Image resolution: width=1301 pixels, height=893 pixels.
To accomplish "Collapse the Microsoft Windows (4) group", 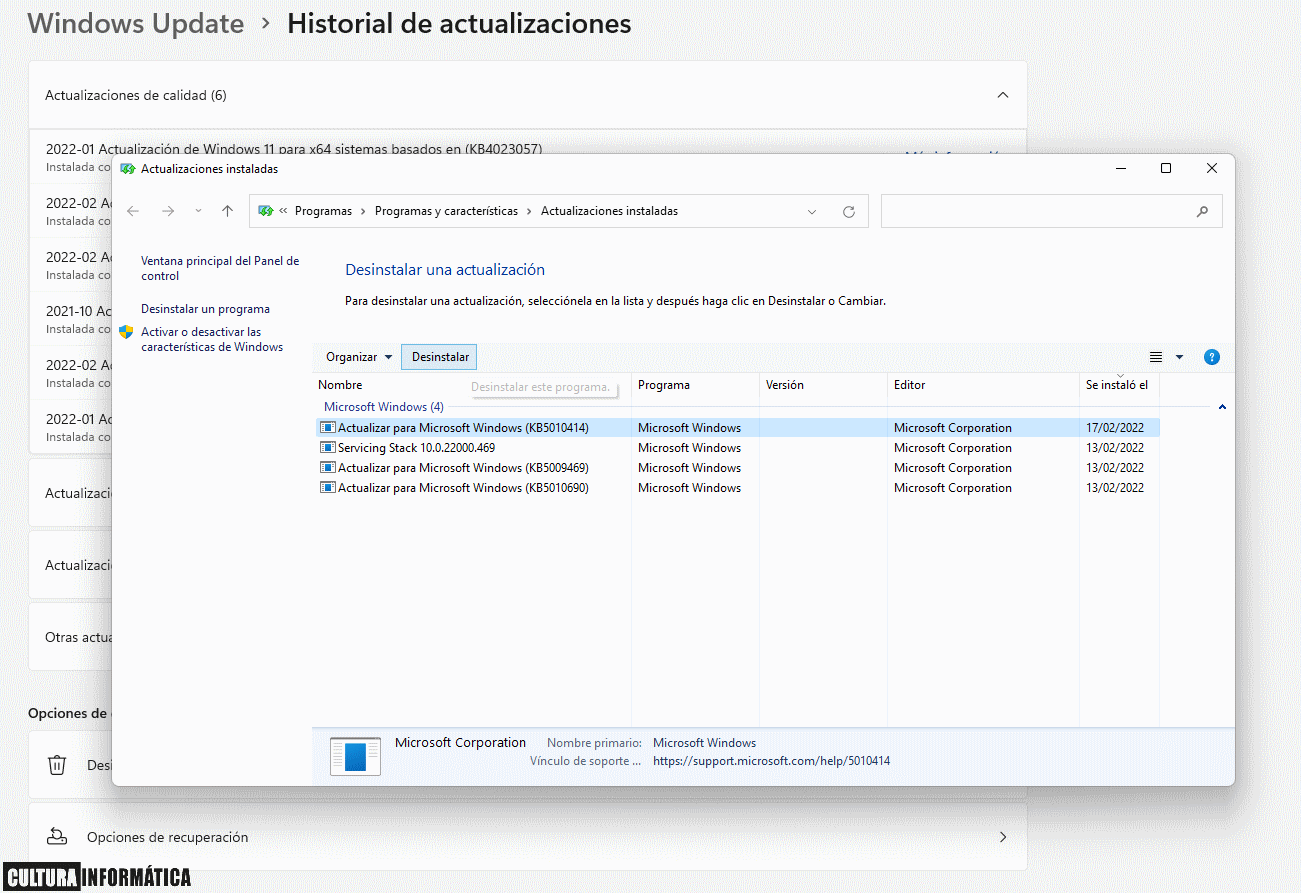I will (1222, 407).
